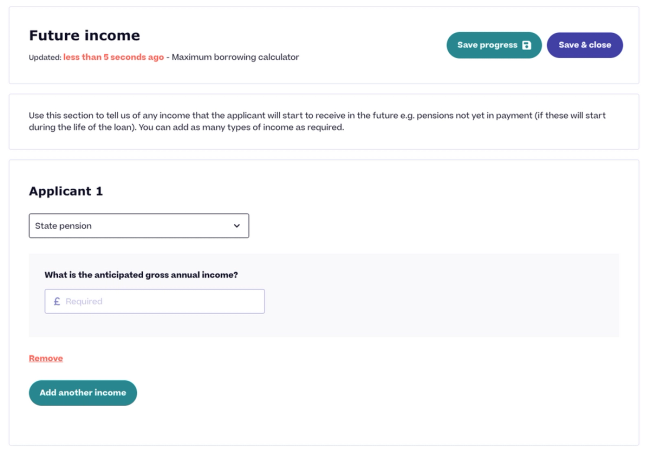Click the word 'close' on the purple button
The image size is (650, 452).
pyautogui.click(x=600, y=45)
